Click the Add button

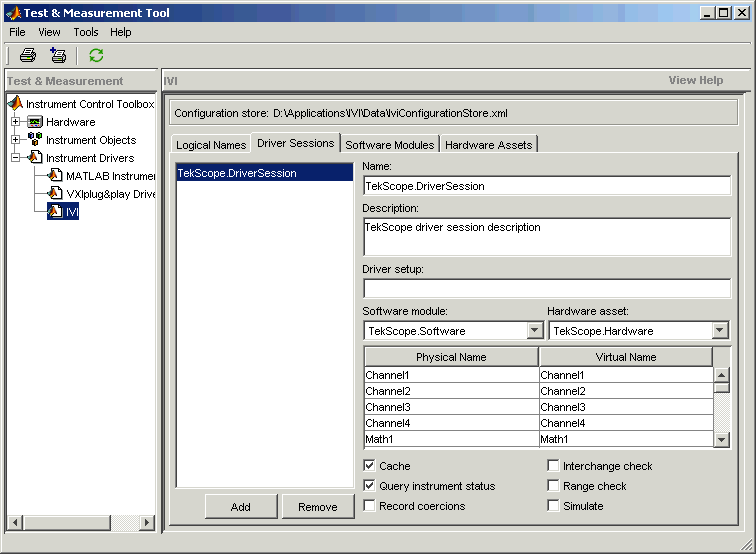click(x=241, y=507)
